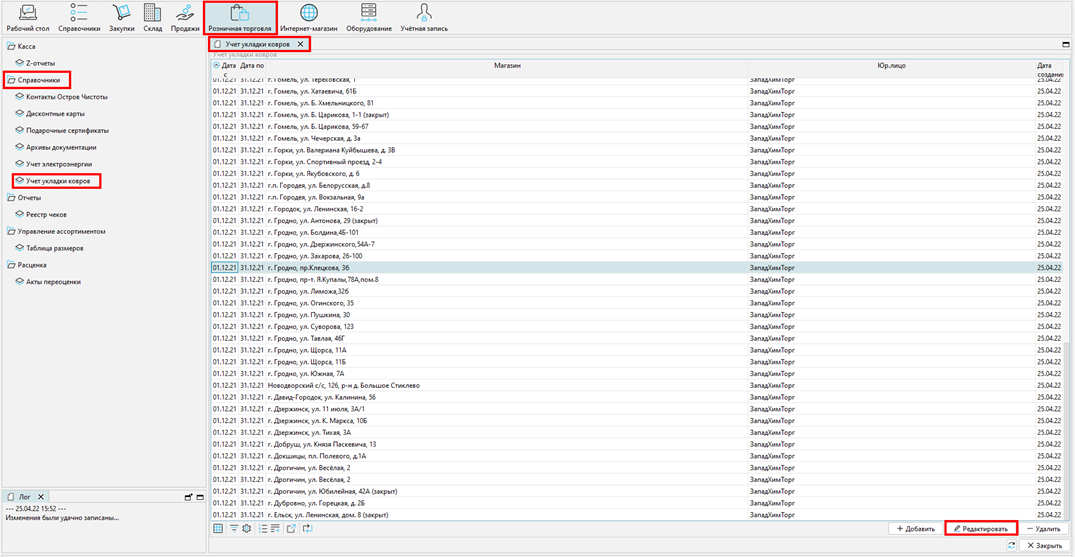Click the table grid settings icon
1075x557 pixels.
(x=218, y=529)
